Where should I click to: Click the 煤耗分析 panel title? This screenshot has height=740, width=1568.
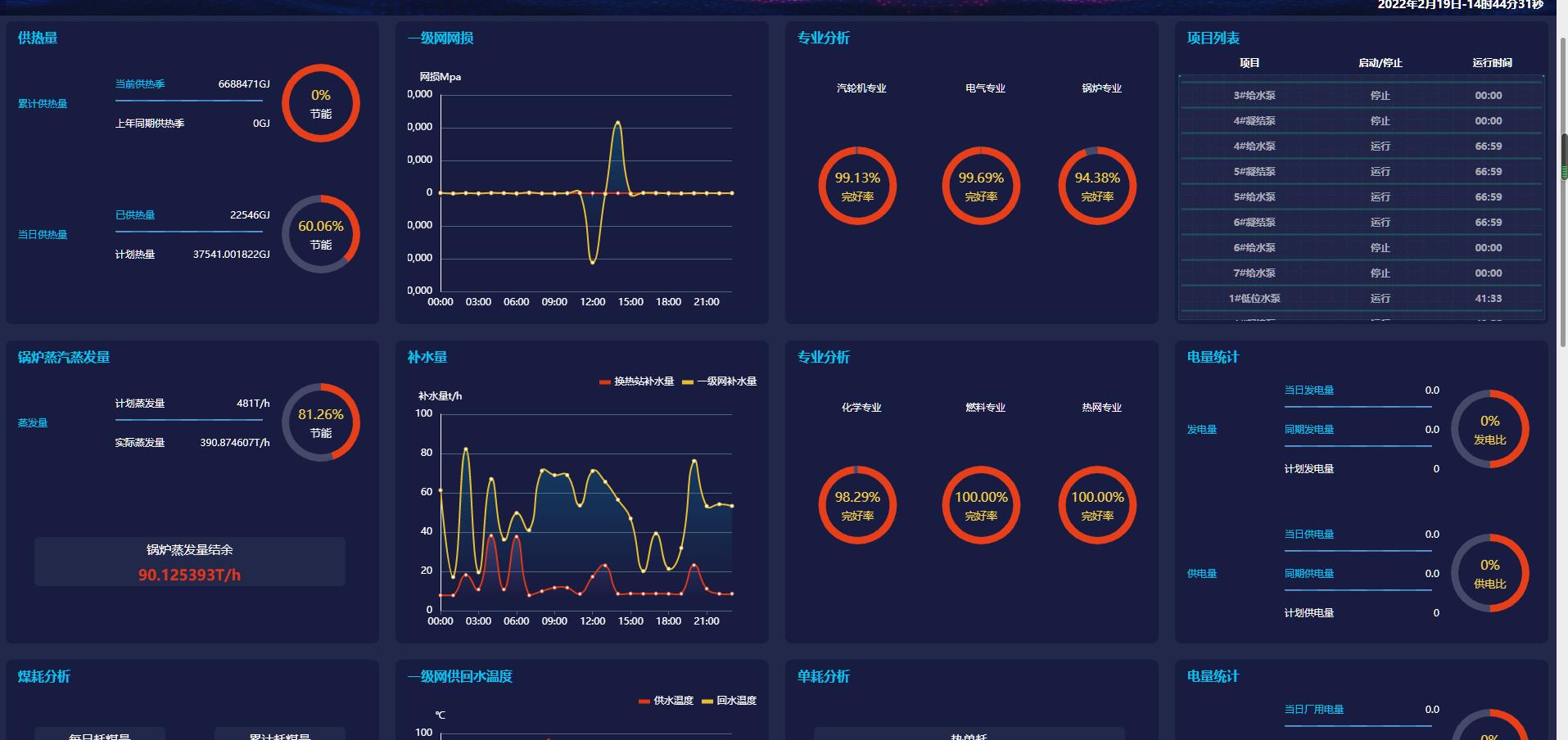point(44,677)
